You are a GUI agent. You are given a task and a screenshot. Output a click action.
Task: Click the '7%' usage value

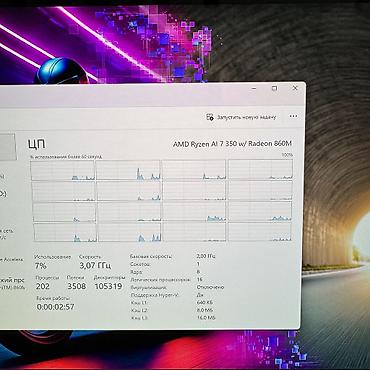pos(41,266)
